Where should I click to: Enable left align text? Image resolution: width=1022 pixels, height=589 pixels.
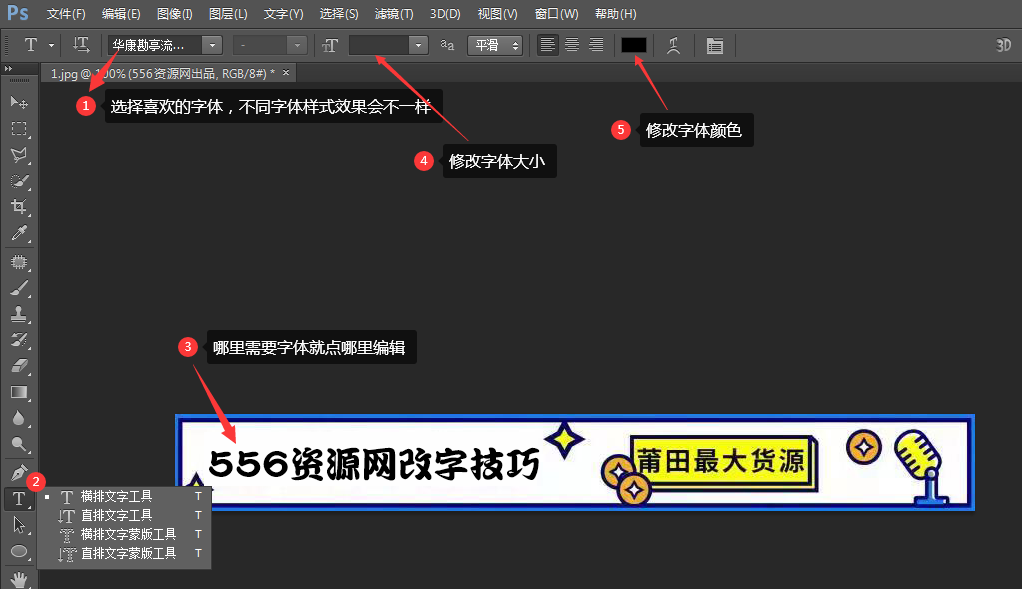(548, 45)
